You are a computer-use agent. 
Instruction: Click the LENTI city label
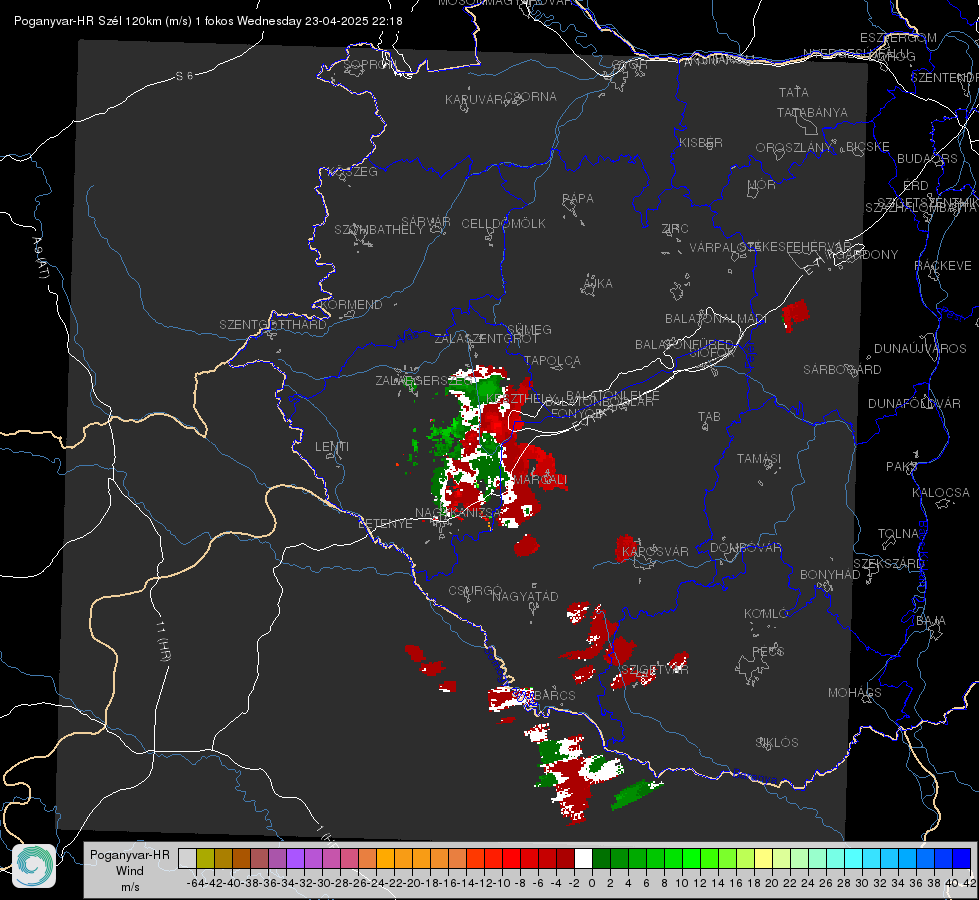(x=332, y=447)
